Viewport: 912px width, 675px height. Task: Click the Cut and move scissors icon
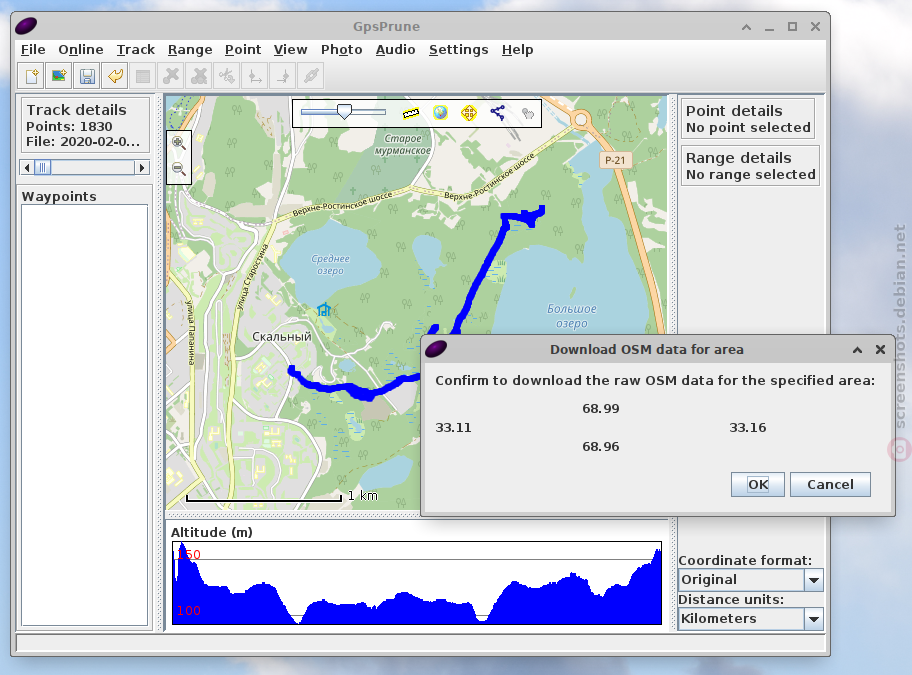click(227, 76)
